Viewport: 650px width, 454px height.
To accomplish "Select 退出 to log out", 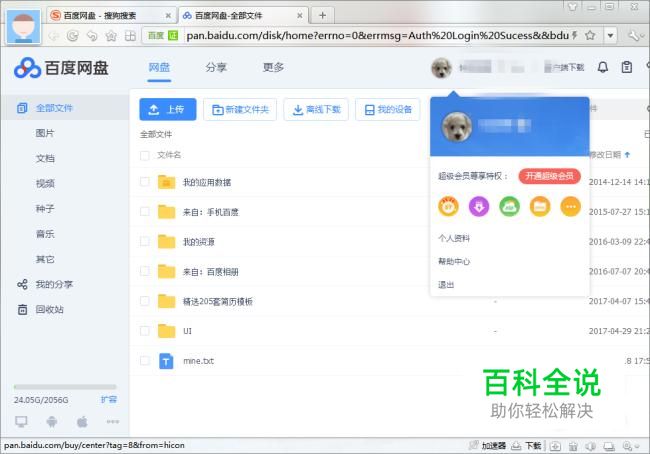I will click(446, 285).
